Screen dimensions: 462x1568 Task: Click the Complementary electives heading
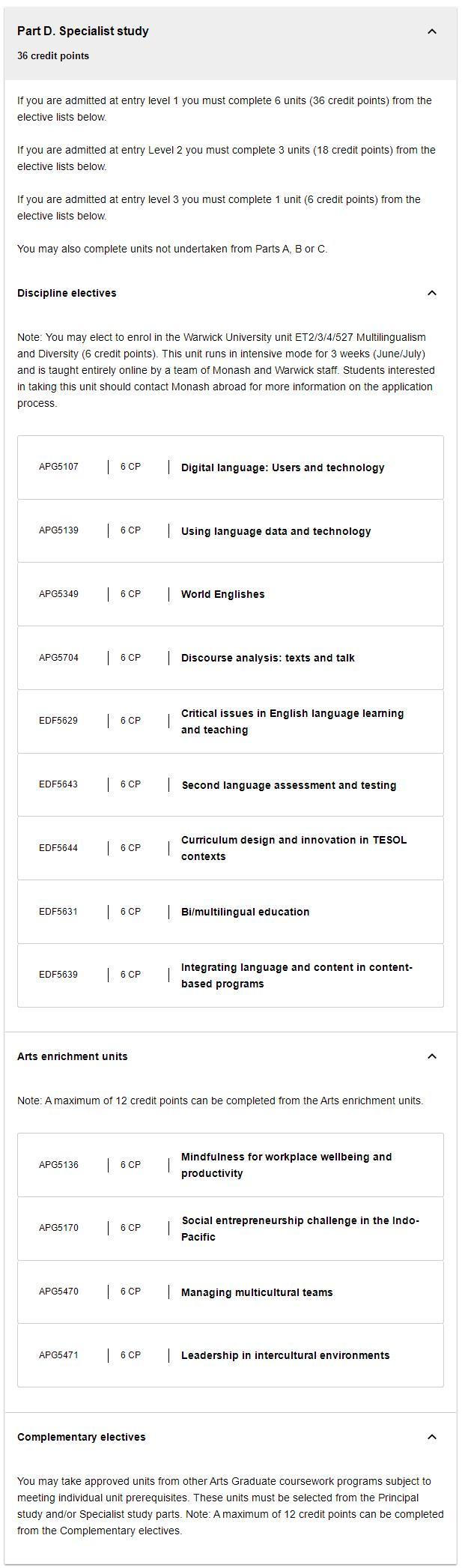(x=81, y=1437)
